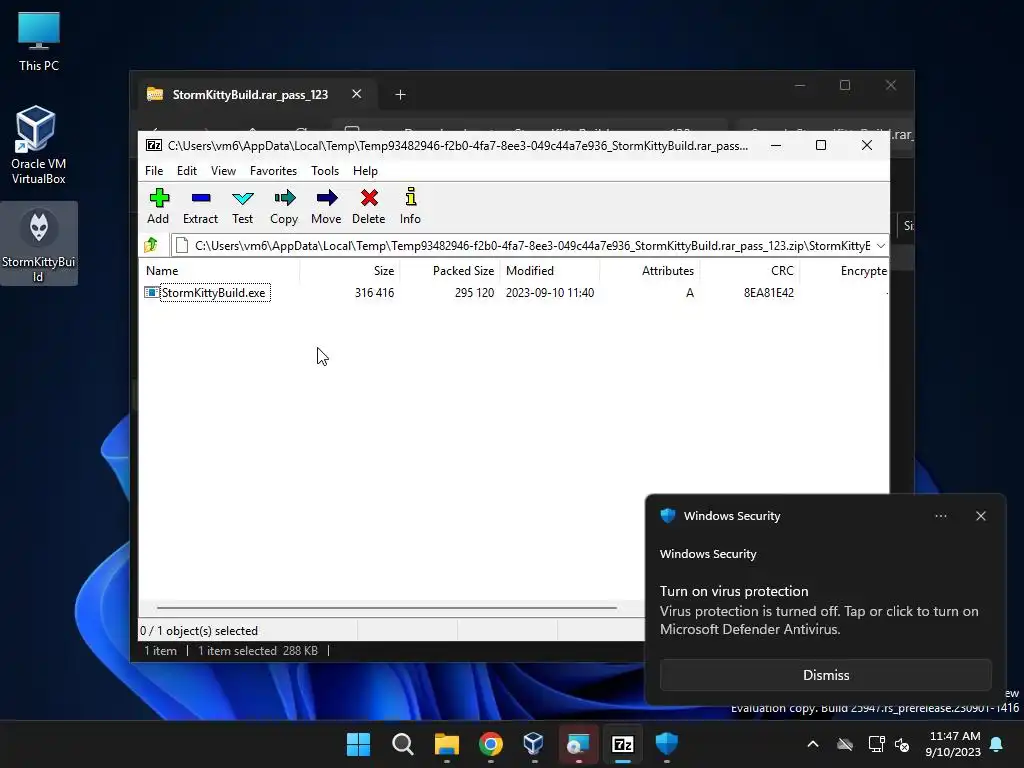Open the notification bell icon
The width and height of the screenshot is (1024, 768).
pyautogui.click(x=996, y=744)
